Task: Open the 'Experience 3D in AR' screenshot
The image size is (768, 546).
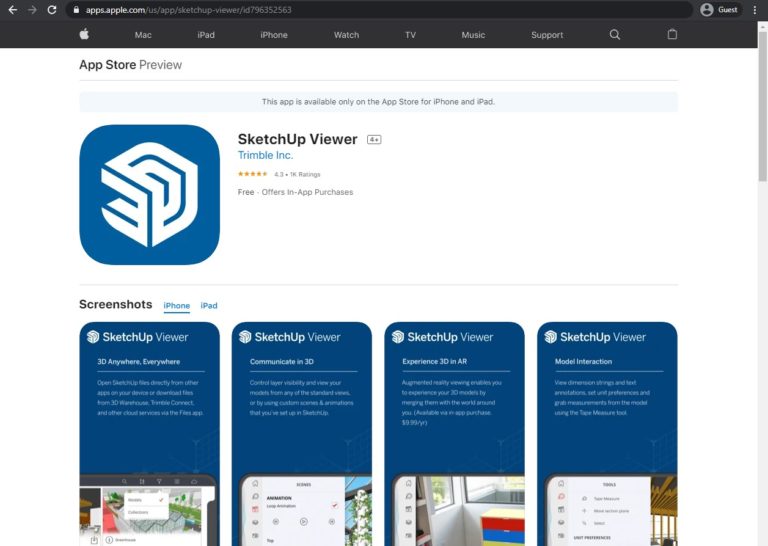Action: tap(455, 434)
